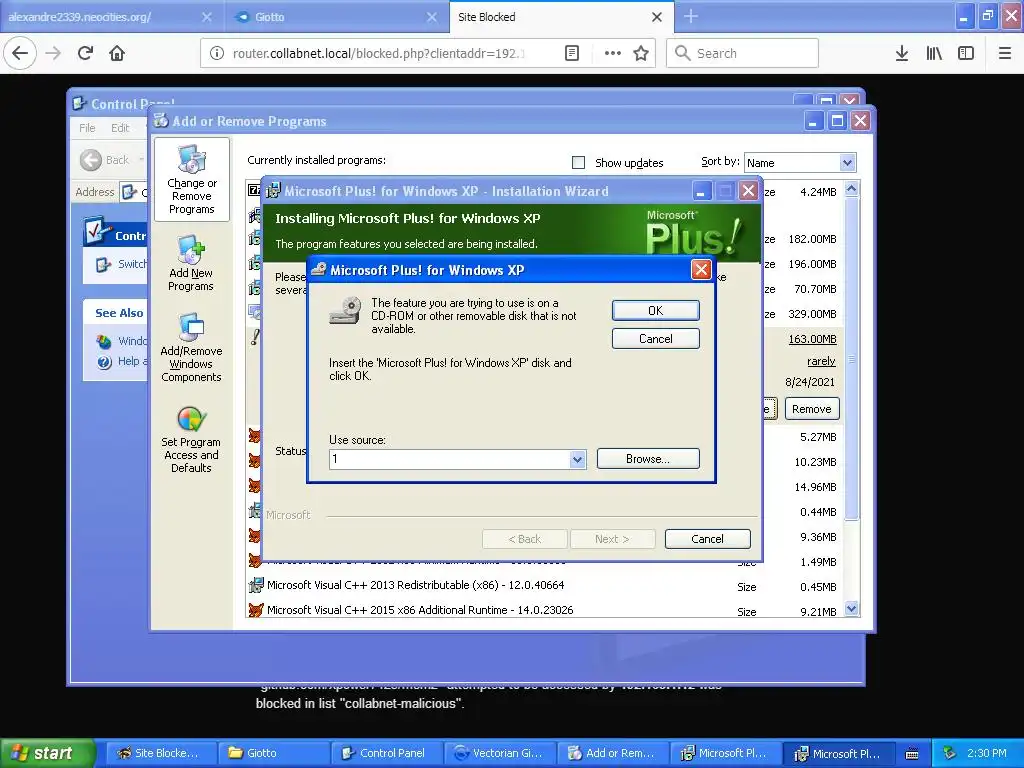This screenshot has width=1024, height=768.
Task: Switch to Vectorian Giotto taskbar button
Action: (500, 753)
